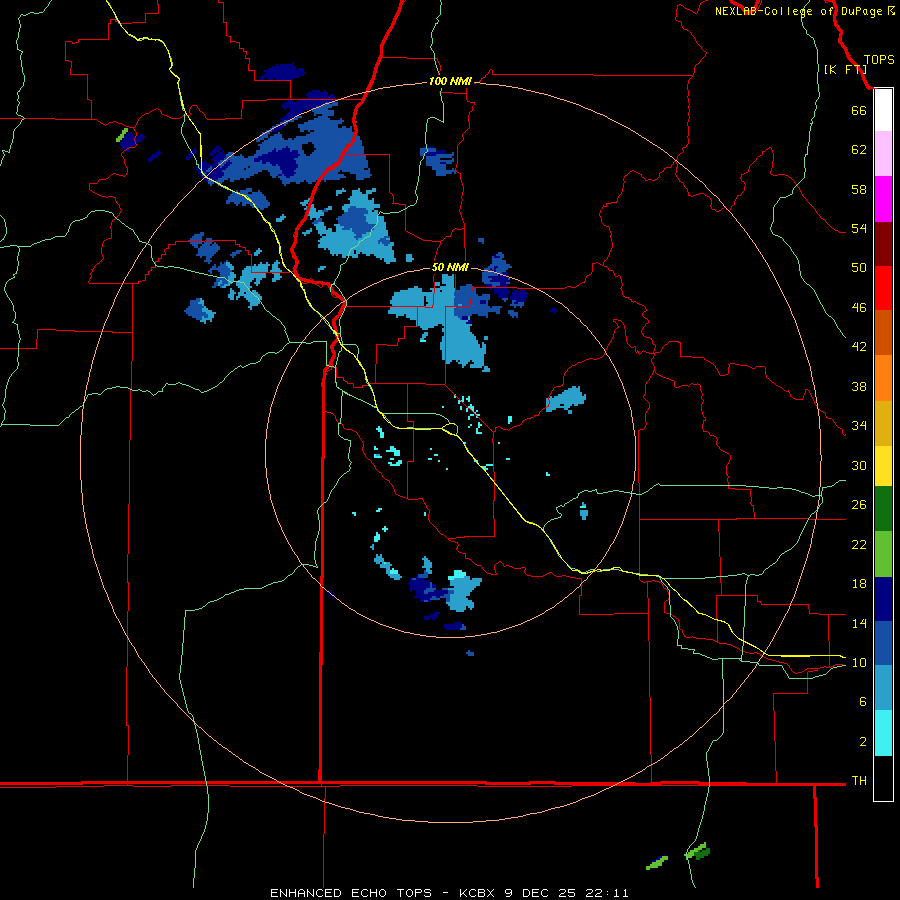
Task: Click the 'ENHANCED ECHO TOPS' caption text
Action: tap(351, 893)
